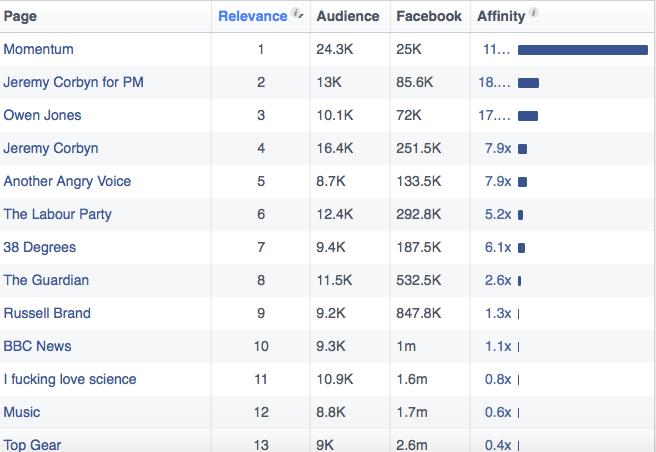The image size is (656, 452).
Task: Click Another Angry Voice's 7.9x affinity
Action: point(498,181)
